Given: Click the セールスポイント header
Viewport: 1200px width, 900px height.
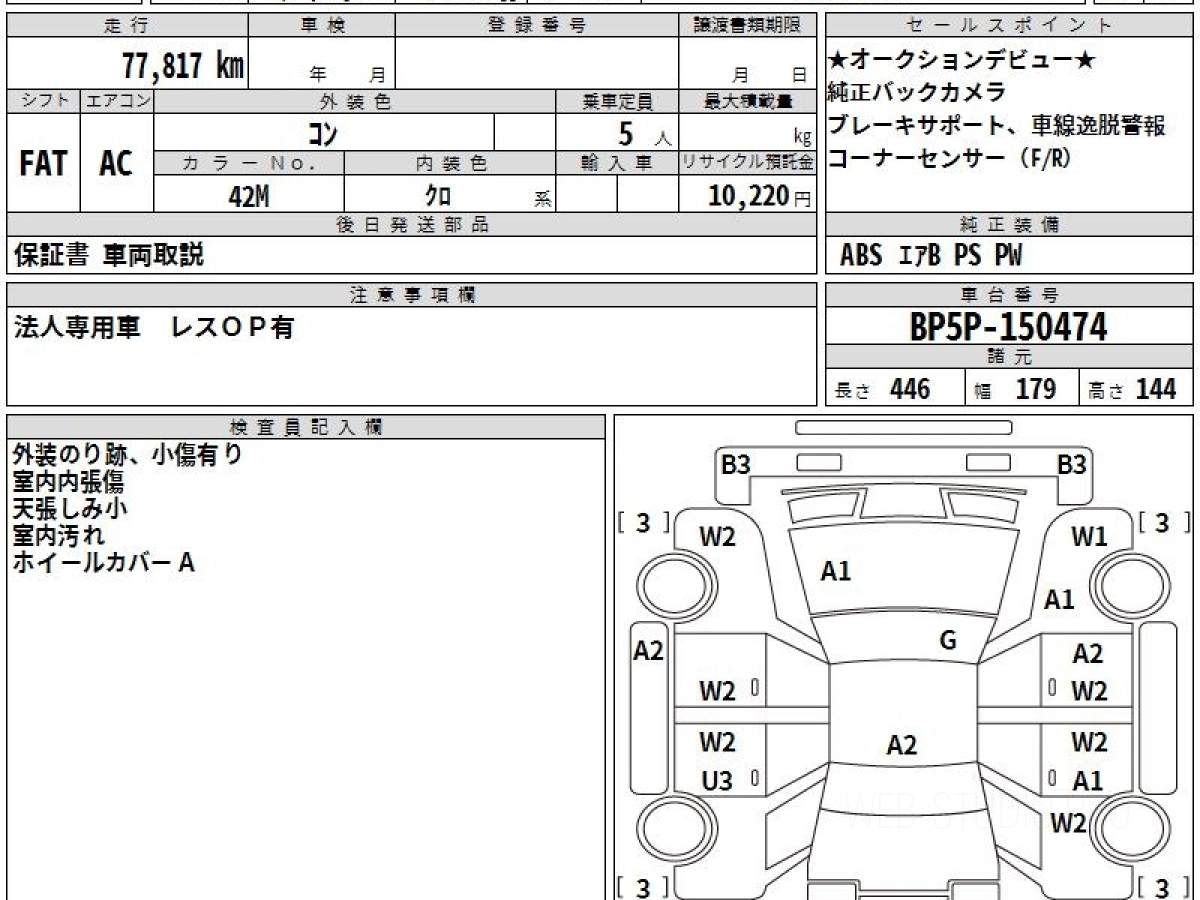Looking at the screenshot, I should tap(1010, 26).
